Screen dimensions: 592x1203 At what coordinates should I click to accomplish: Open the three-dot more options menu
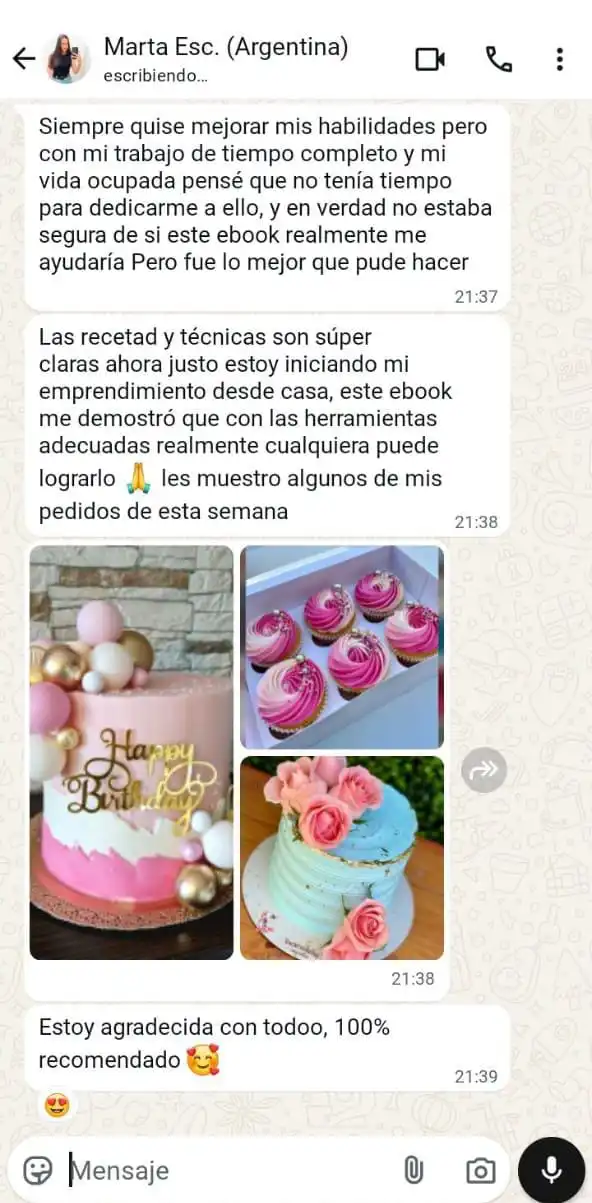[560, 59]
